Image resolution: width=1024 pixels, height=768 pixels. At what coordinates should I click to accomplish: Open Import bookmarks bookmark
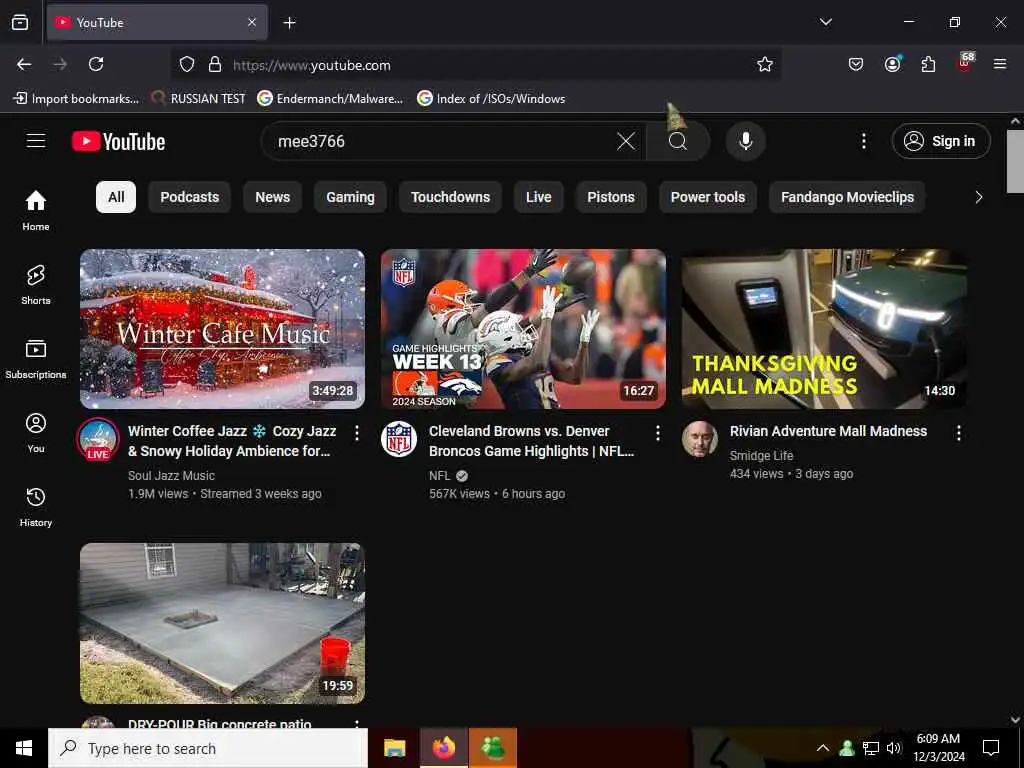[x=76, y=99]
